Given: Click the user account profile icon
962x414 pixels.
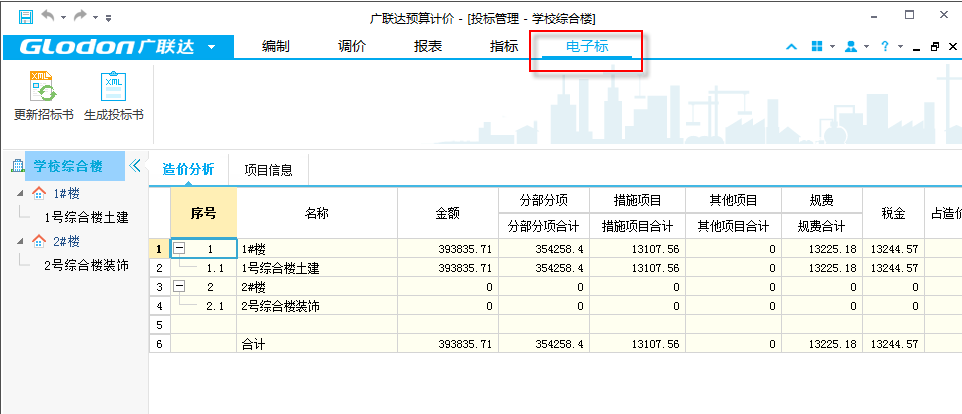Looking at the screenshot, I should 851,47.
